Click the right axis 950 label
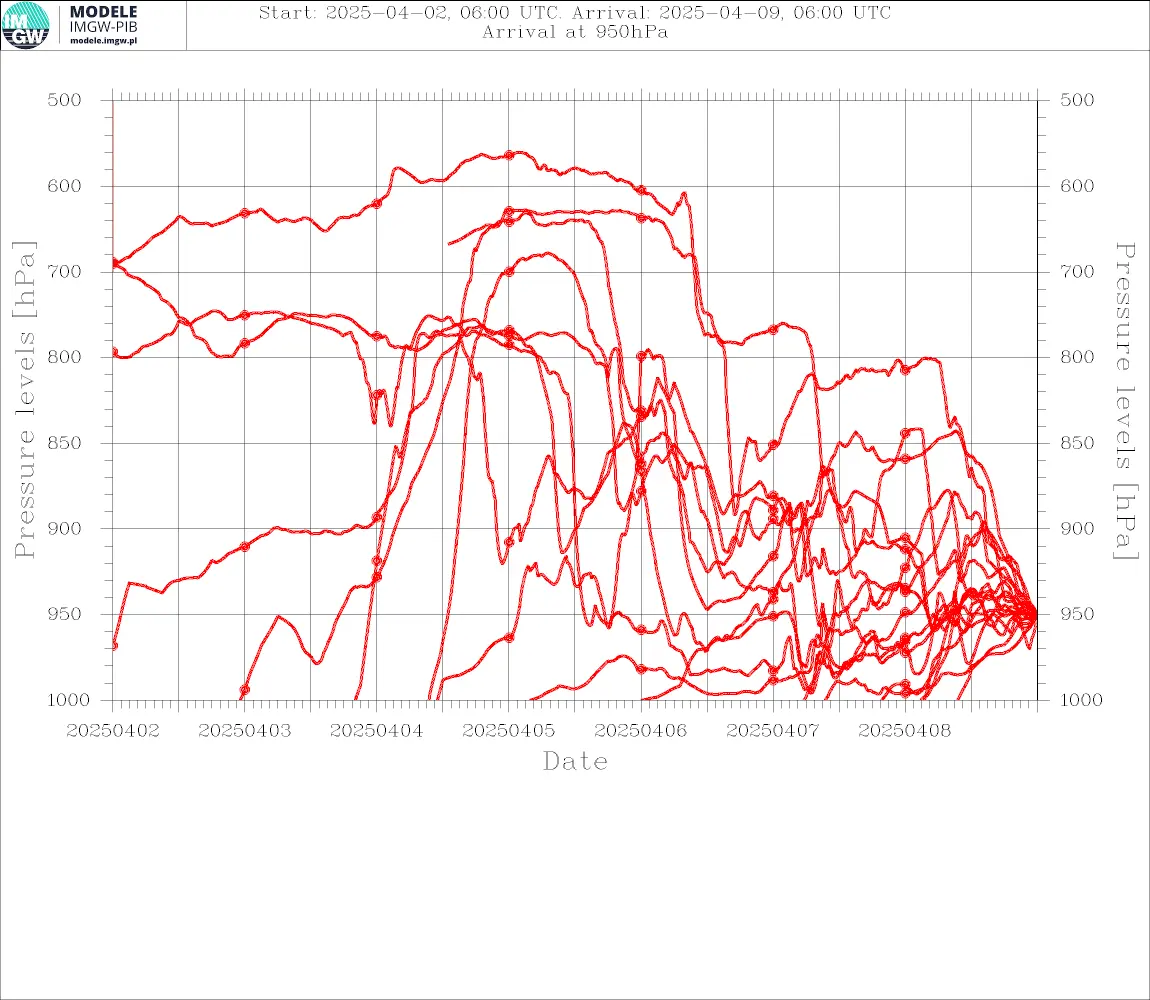 (x=1077, y=614)
